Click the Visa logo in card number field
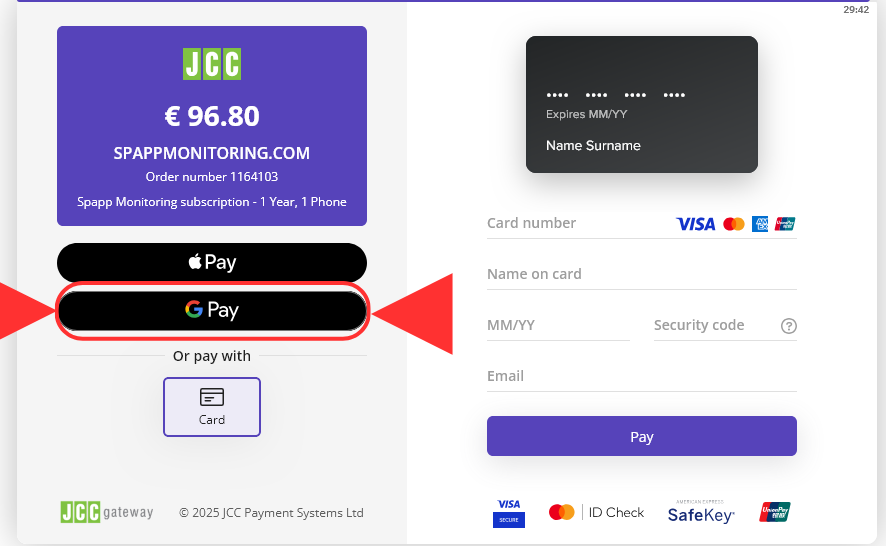The image size is (886, 546). (x=696, y=224)
